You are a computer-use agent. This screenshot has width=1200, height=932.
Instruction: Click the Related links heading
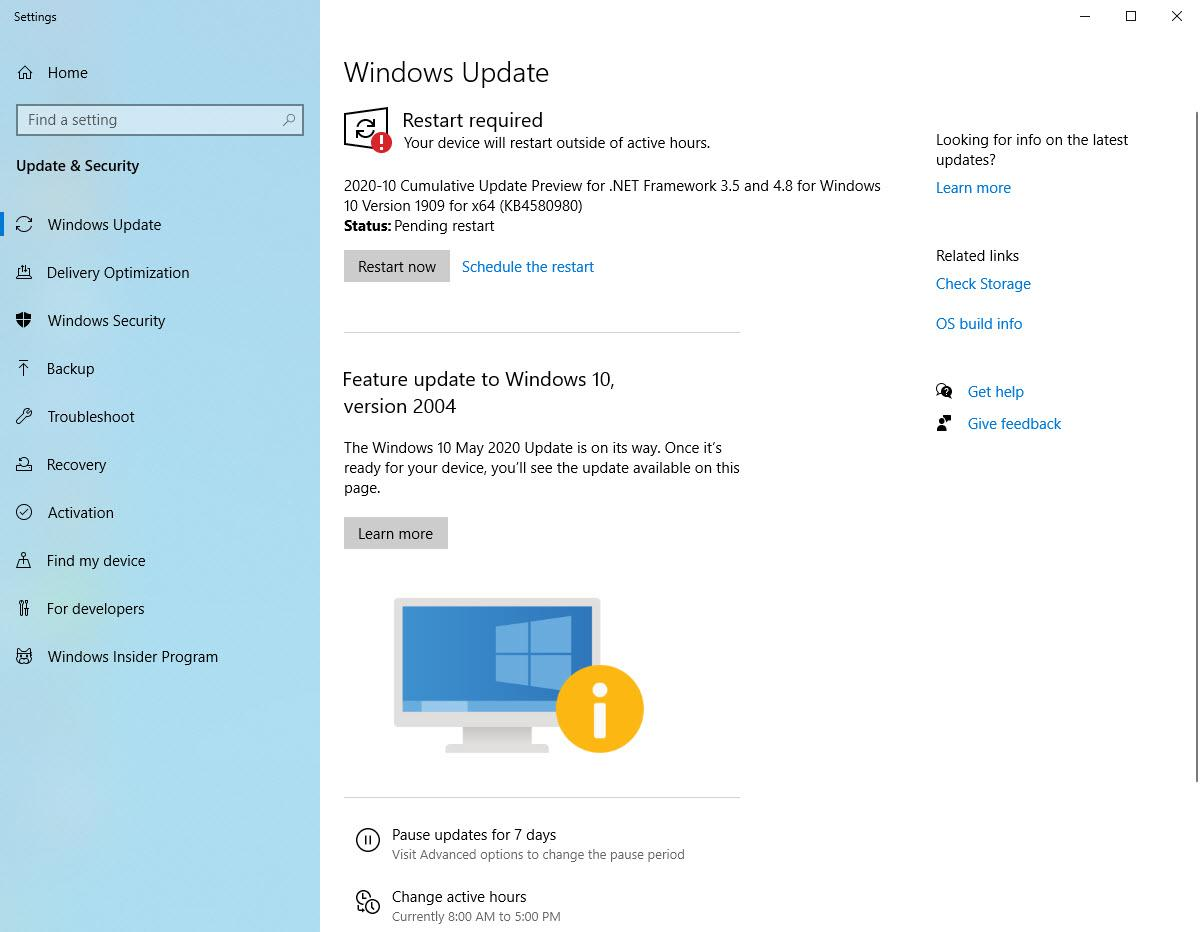point(977,256)
